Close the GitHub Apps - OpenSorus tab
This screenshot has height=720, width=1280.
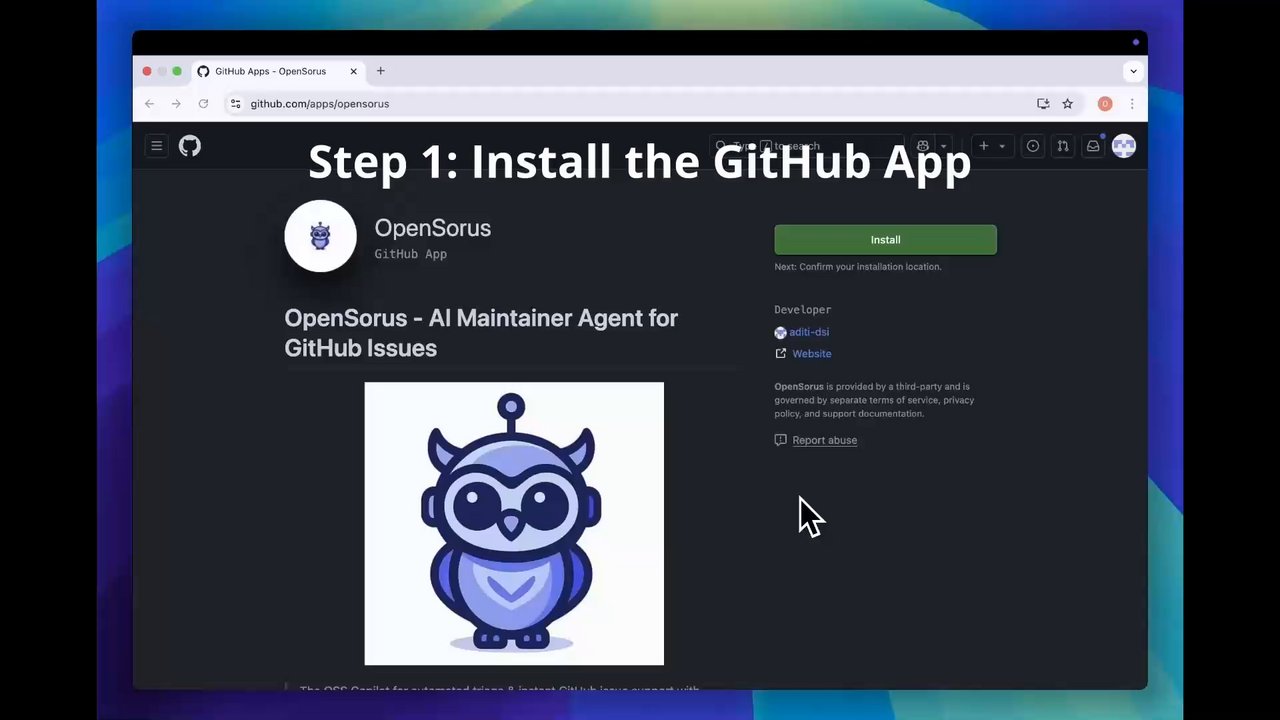pos(353,72)
